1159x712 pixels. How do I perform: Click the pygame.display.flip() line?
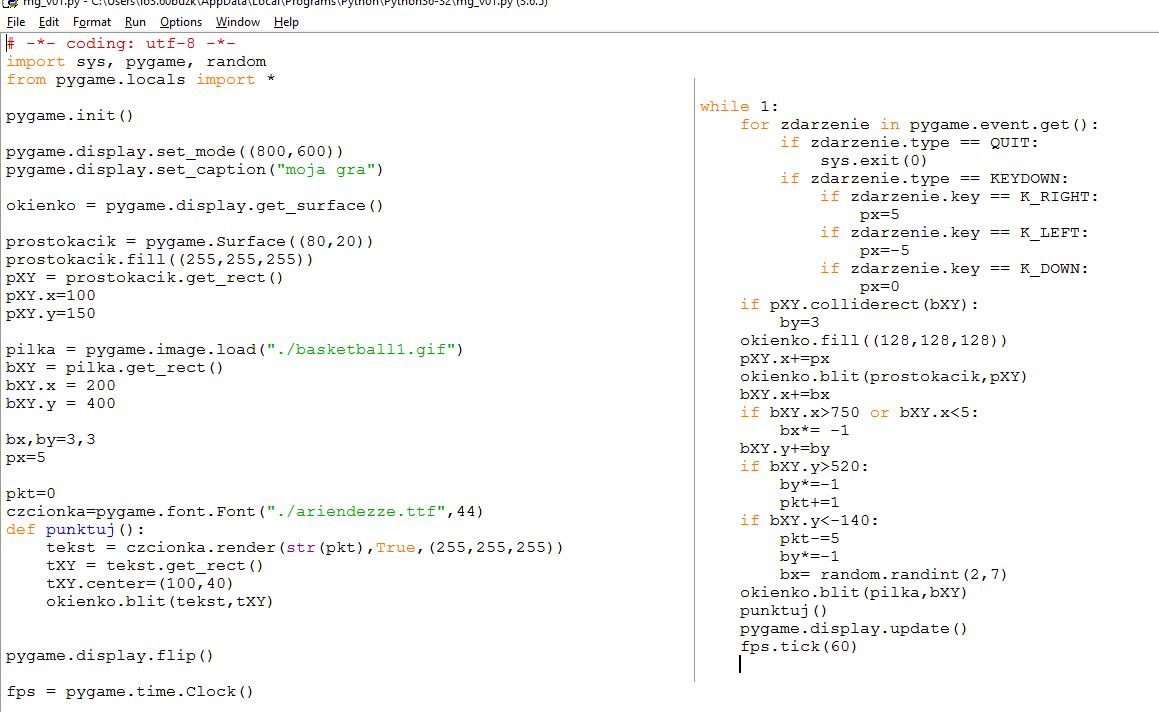(x=110, y=657)
